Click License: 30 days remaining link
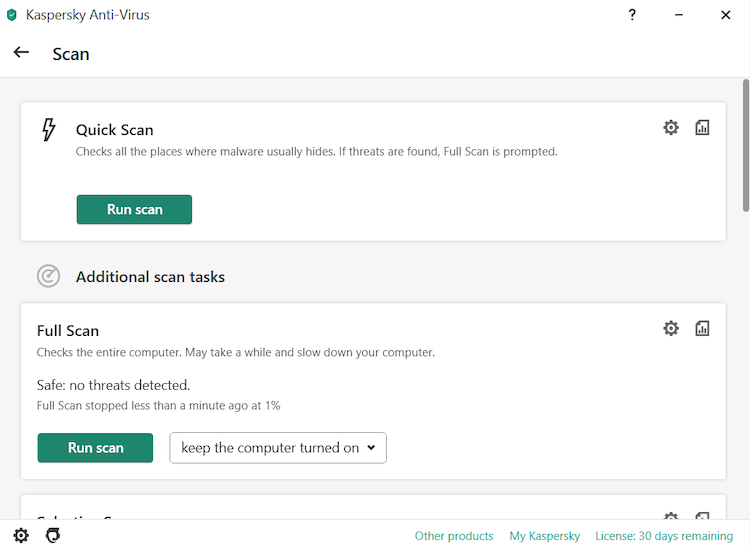 coord(664,536)
